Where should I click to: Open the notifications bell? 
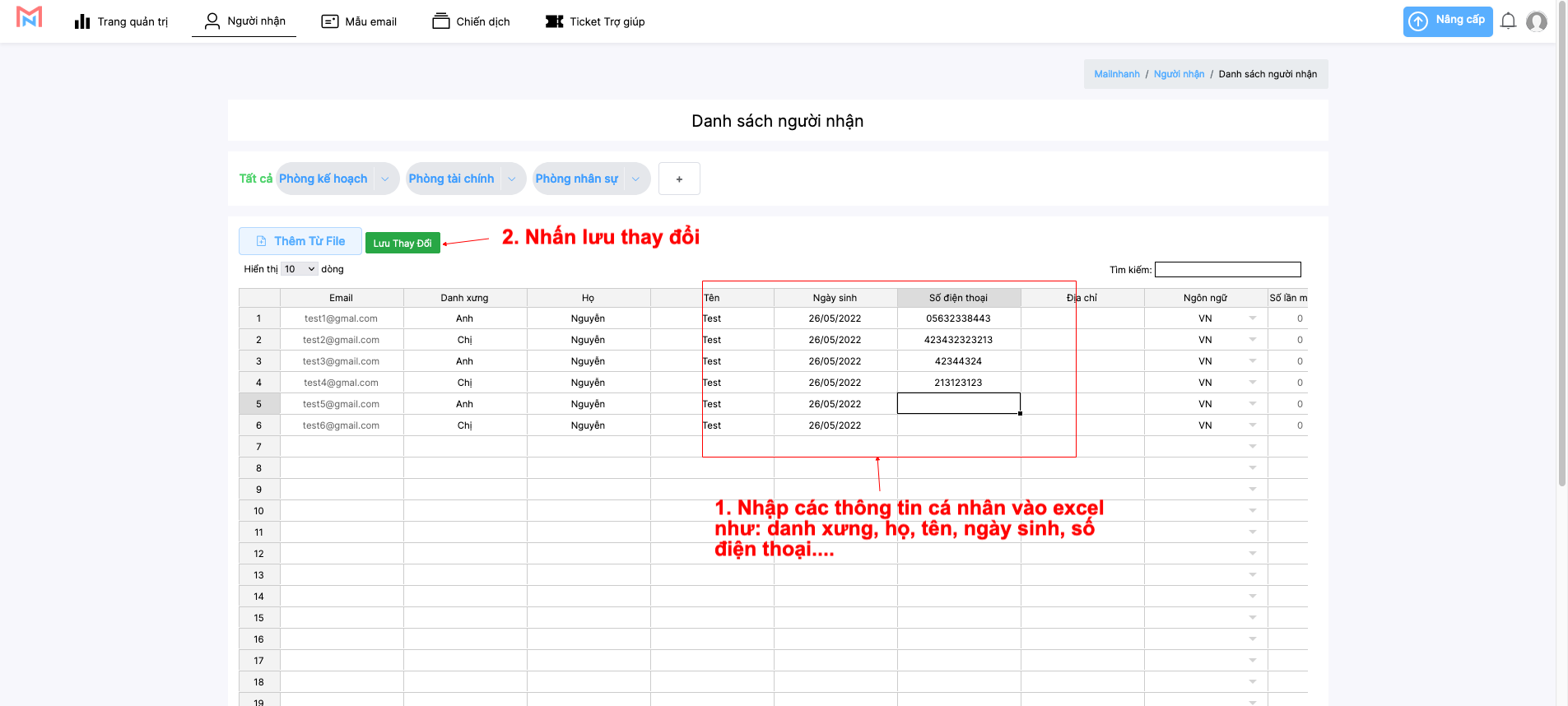(x=1508, y=21)
